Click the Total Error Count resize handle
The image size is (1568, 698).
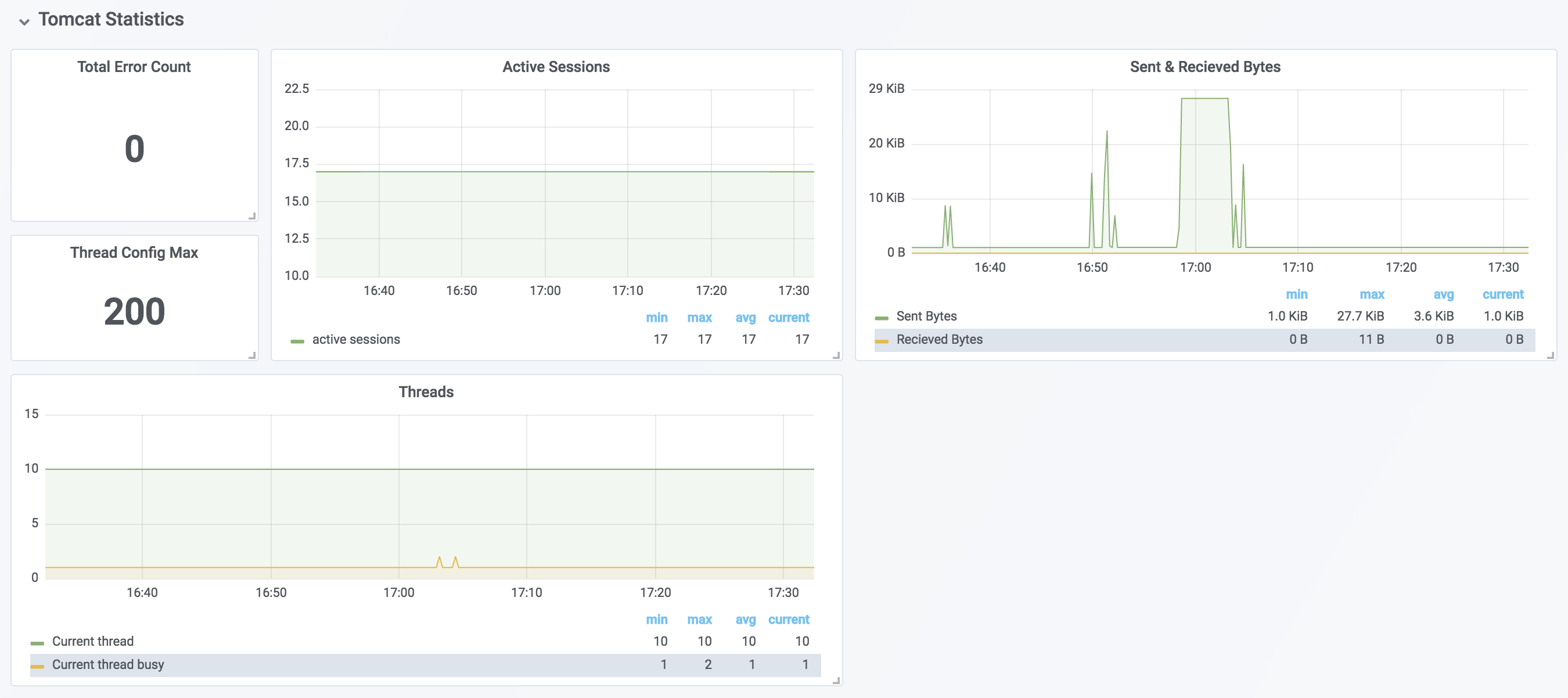252,216
